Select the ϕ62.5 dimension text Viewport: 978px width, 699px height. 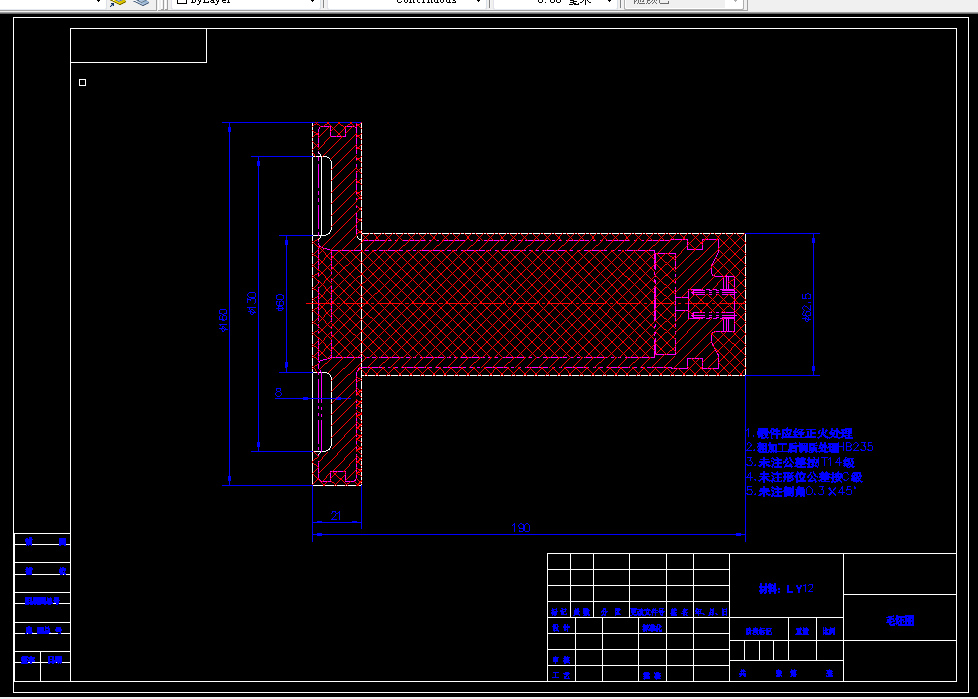point(806,307)
